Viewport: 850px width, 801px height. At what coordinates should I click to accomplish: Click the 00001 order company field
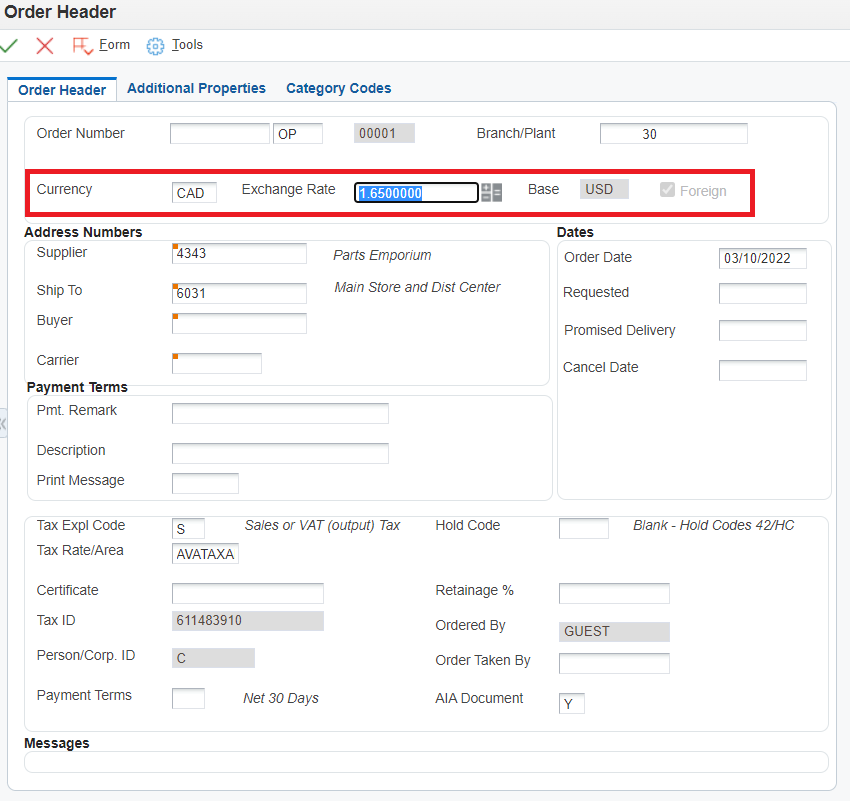coord(384,133)
